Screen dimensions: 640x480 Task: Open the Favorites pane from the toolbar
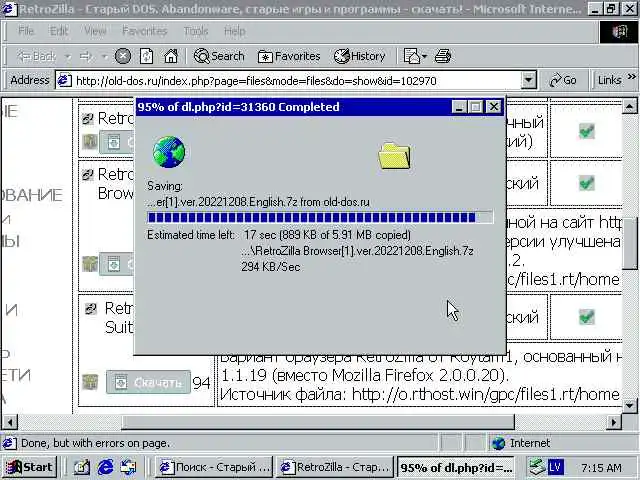(289, 56)
